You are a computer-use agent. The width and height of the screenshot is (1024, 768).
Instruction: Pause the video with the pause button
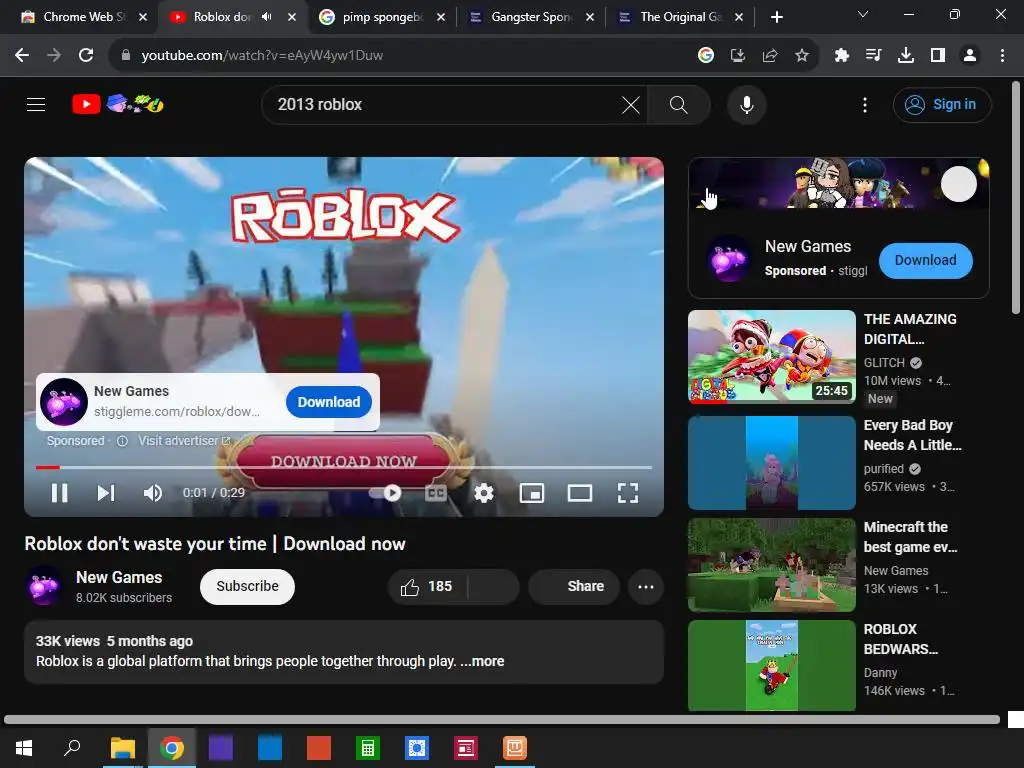59,493
